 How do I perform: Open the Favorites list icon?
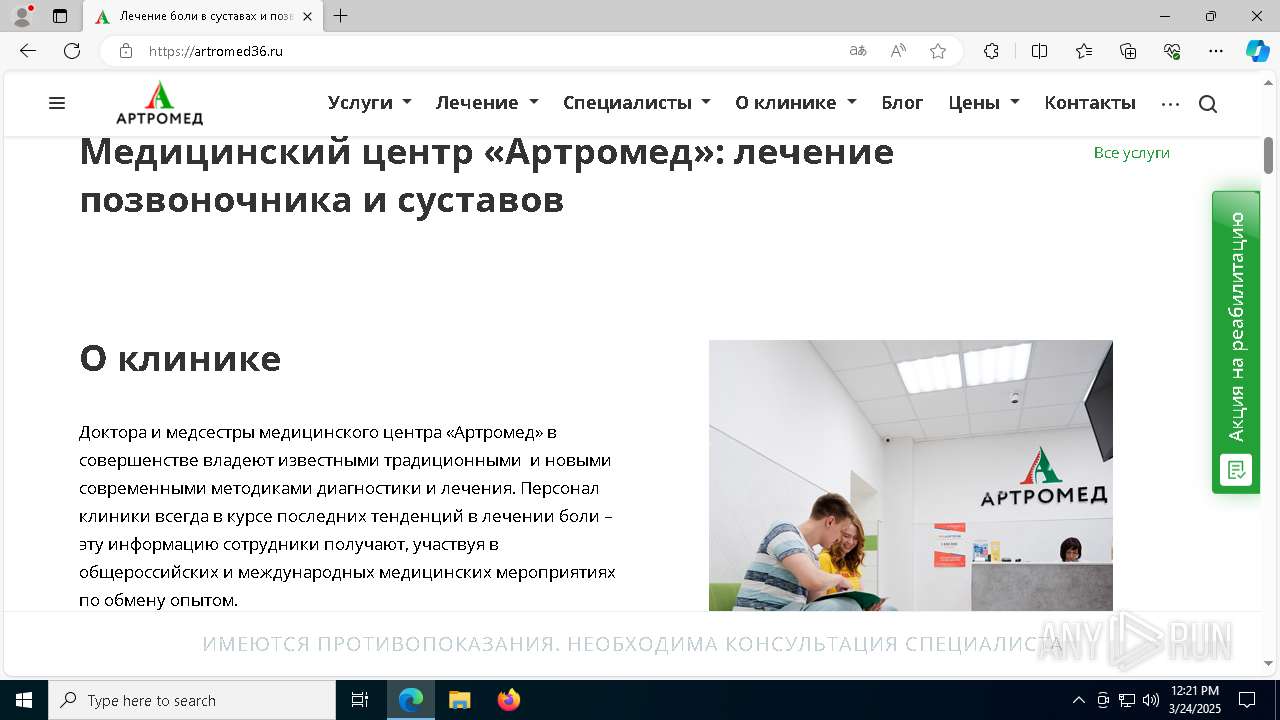coord(1084,51)
